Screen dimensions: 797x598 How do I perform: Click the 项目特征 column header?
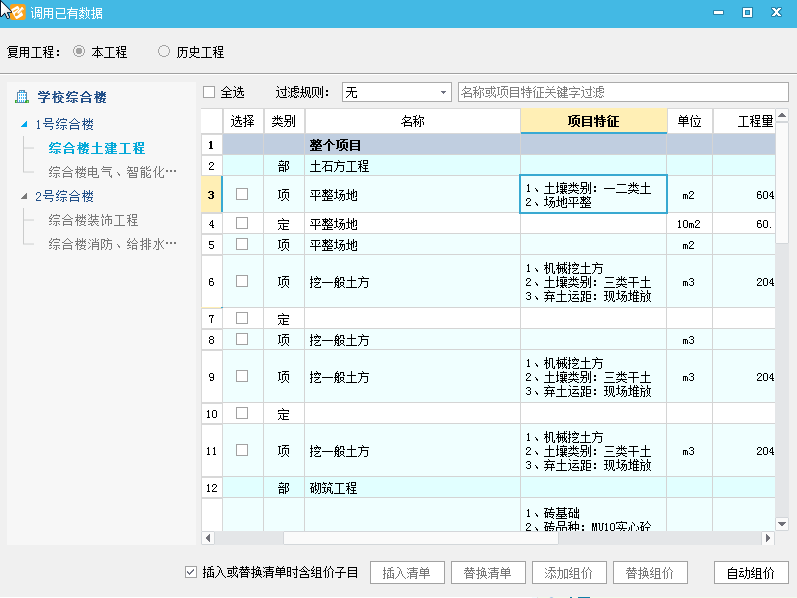click(x=593, y=121)
